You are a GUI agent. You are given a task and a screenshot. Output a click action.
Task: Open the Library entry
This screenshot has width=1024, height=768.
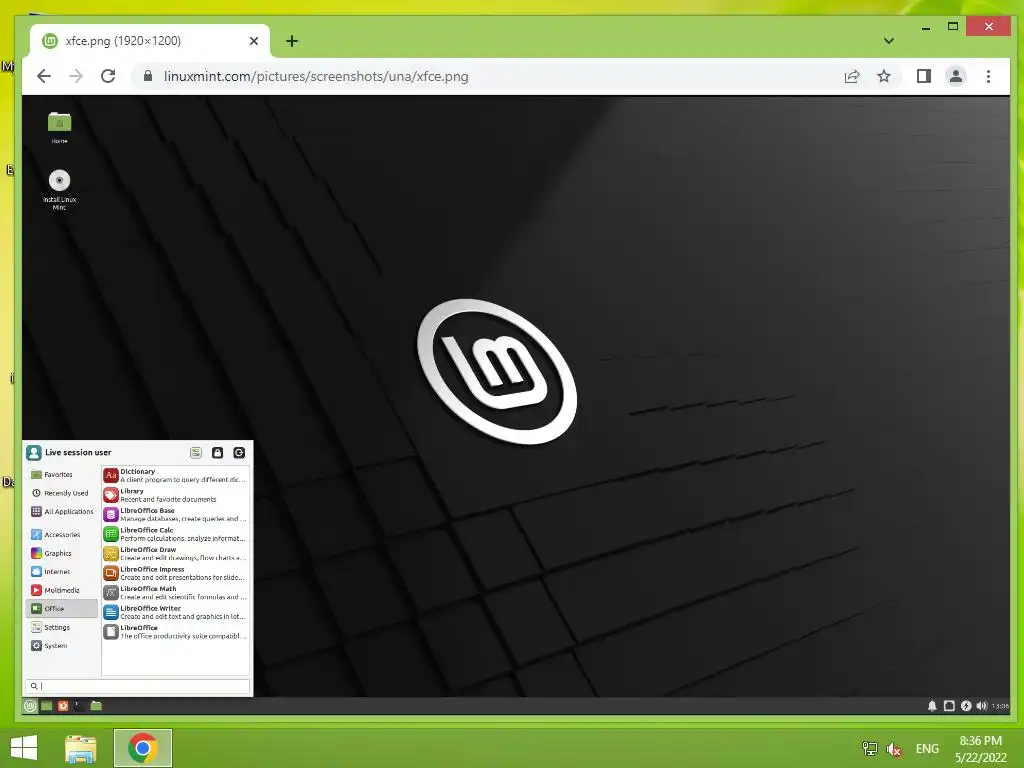[176, 495]
